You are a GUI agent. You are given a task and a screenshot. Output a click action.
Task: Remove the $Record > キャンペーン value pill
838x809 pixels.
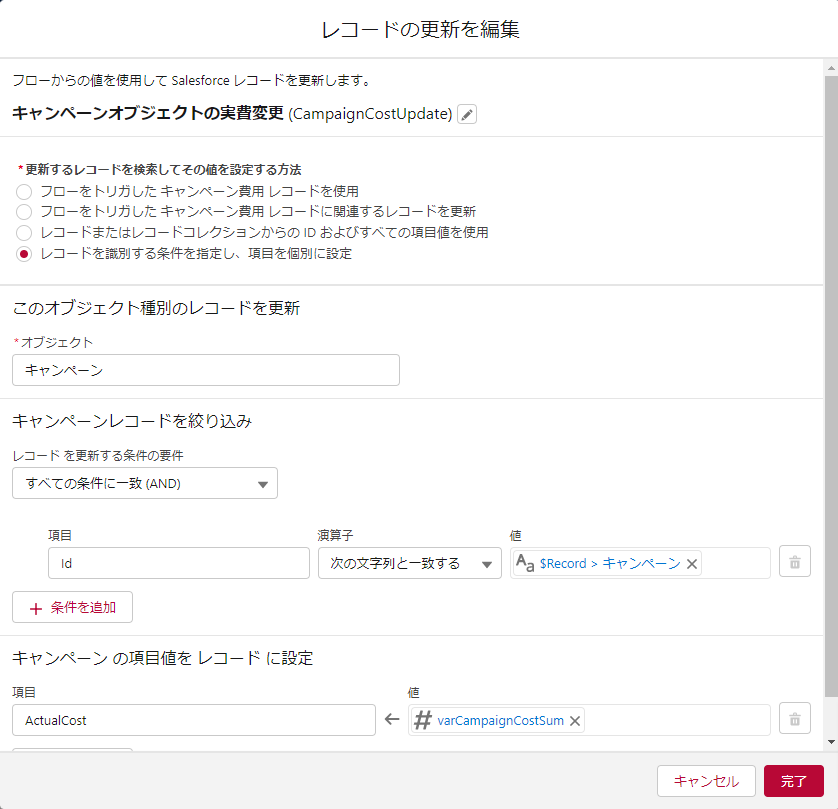(691, 563)
